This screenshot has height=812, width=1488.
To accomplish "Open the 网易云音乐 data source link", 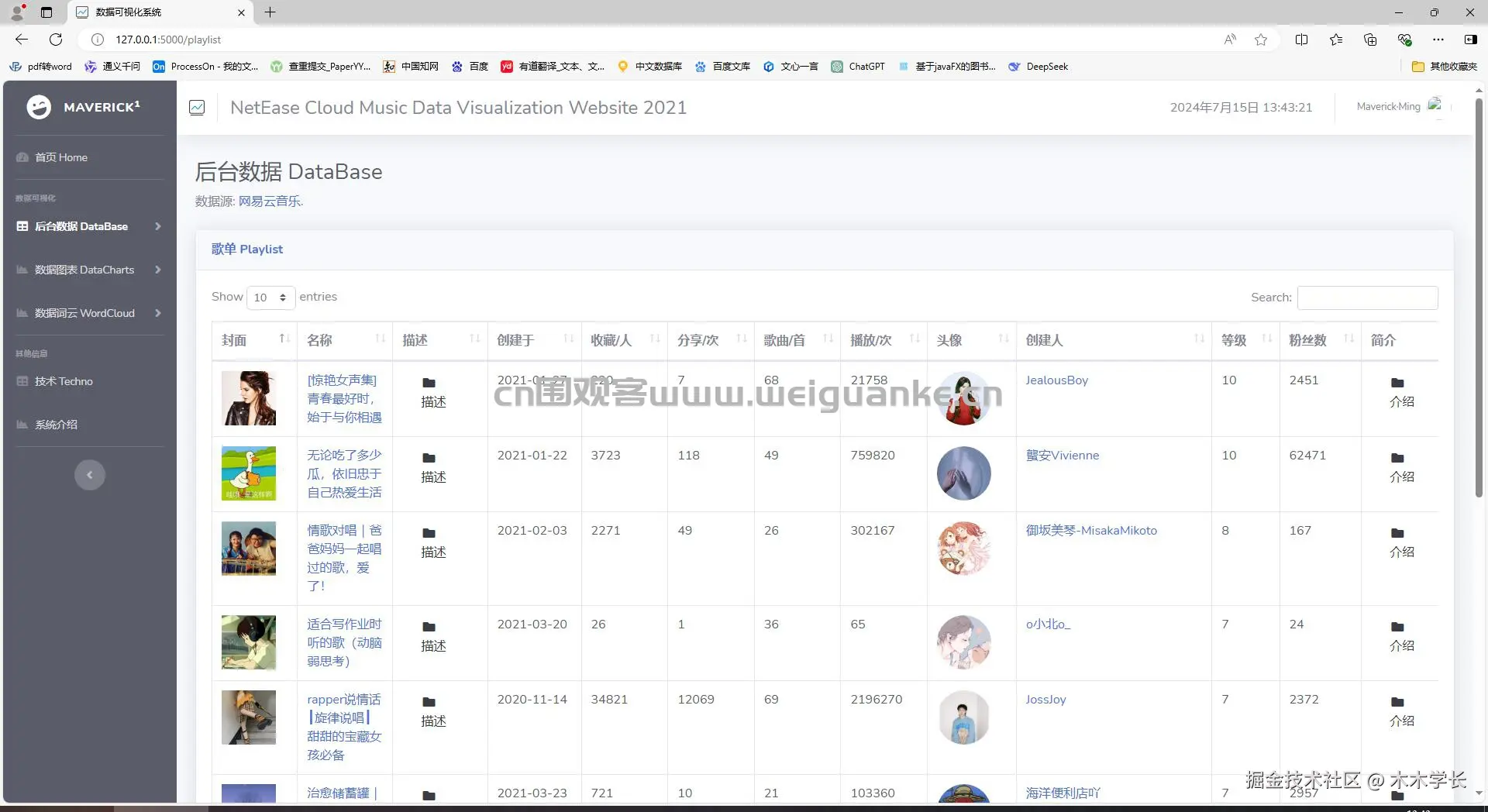I will pos(269,201).
